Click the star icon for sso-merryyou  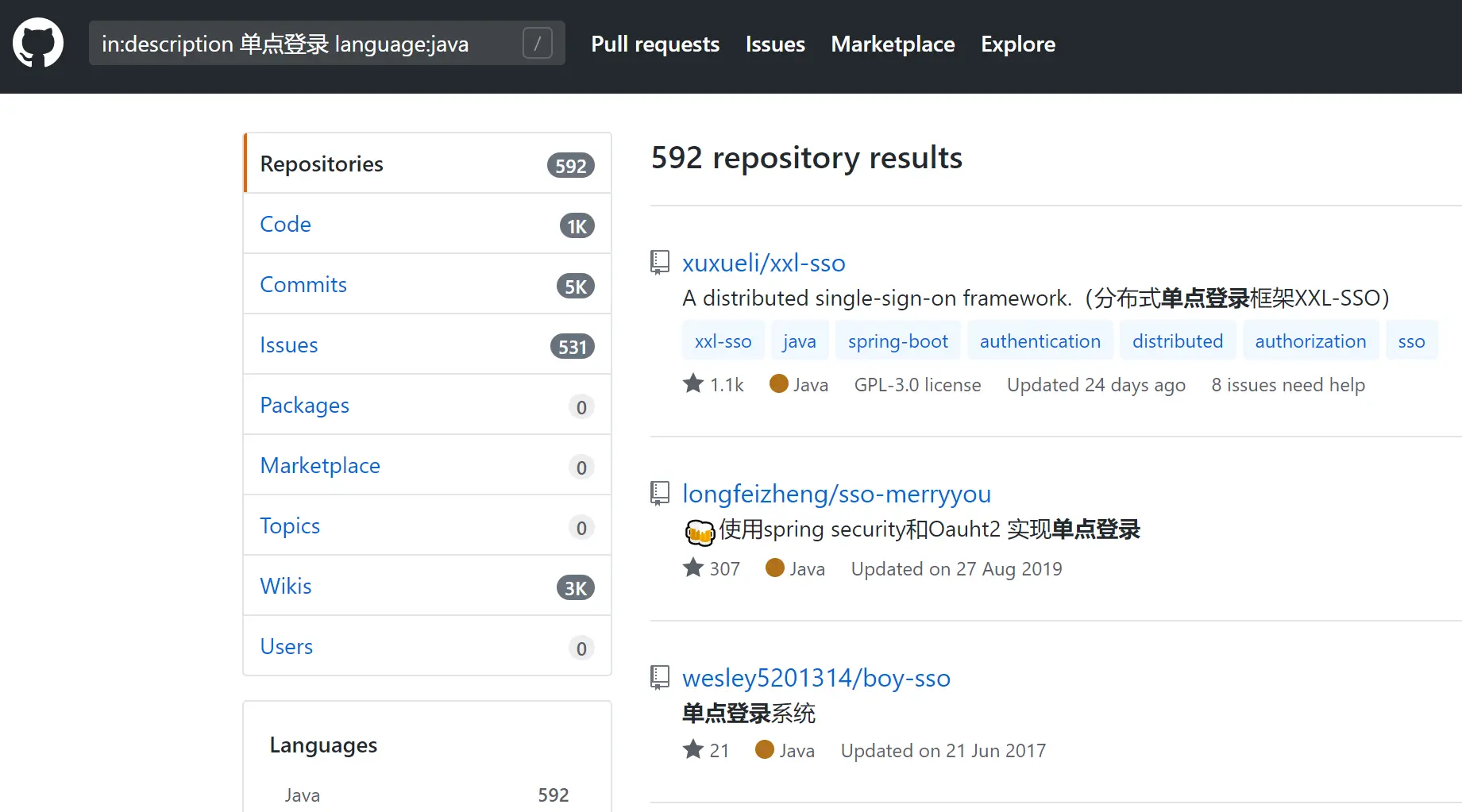tap(693, 568)
